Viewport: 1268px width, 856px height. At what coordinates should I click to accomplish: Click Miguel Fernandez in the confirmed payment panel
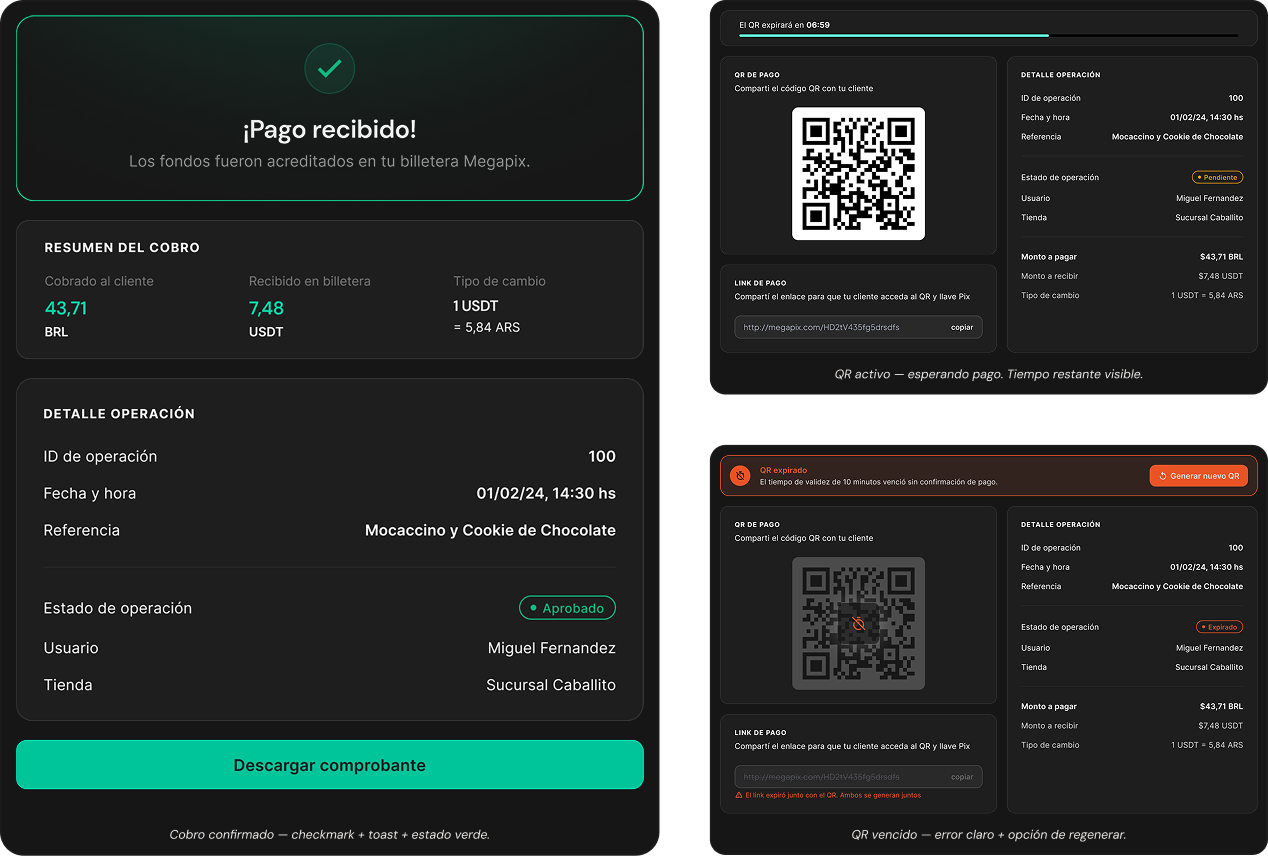552,648
